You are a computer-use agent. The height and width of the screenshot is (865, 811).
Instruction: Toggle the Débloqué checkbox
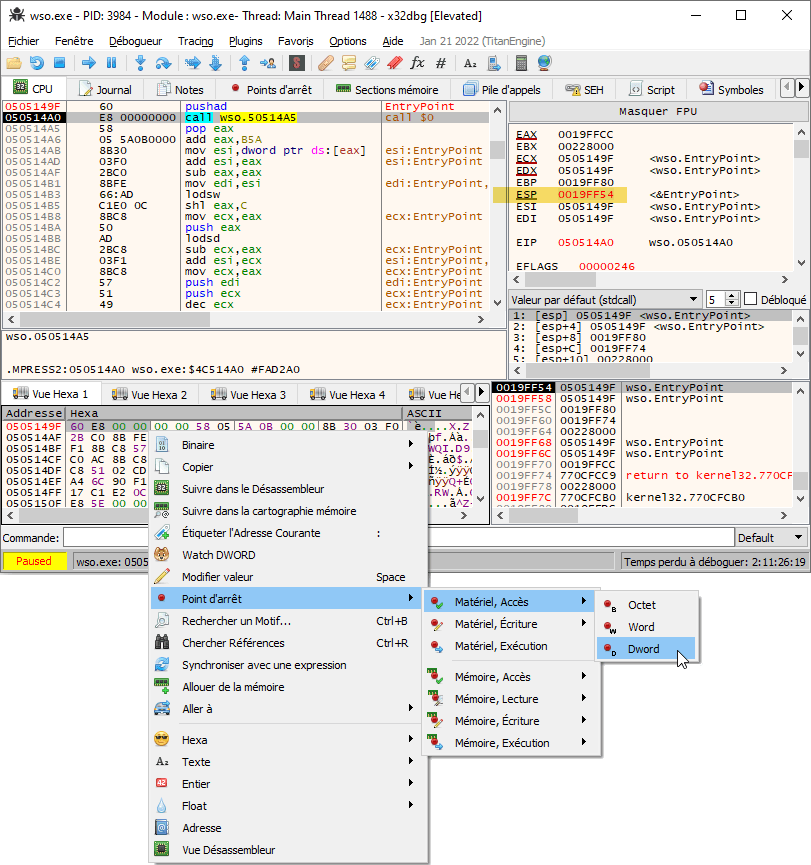pos(750,299)
